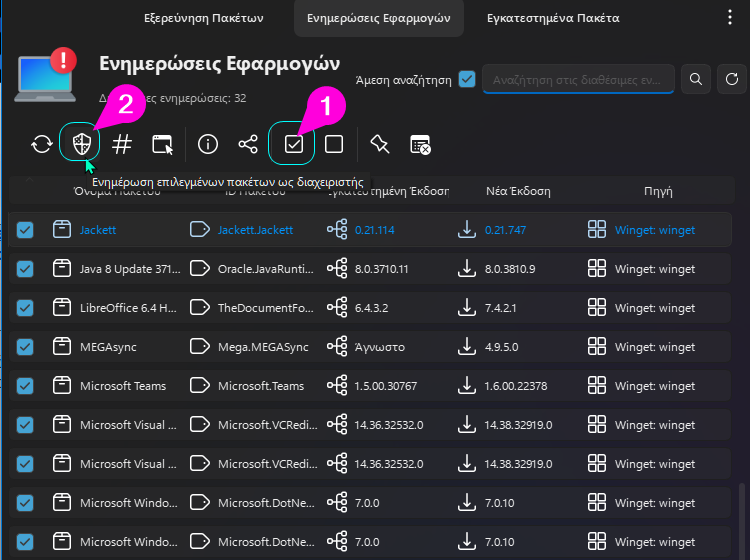
Task: Click the magnifier search button
Action: tap(696, 79)
